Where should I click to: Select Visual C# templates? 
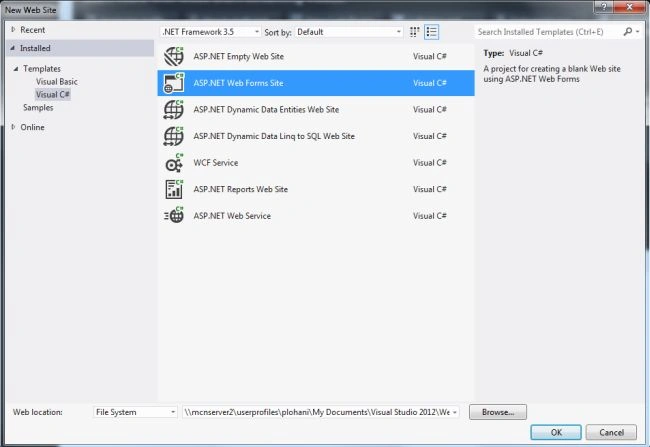pyautogui.click(x=53, y=95)
